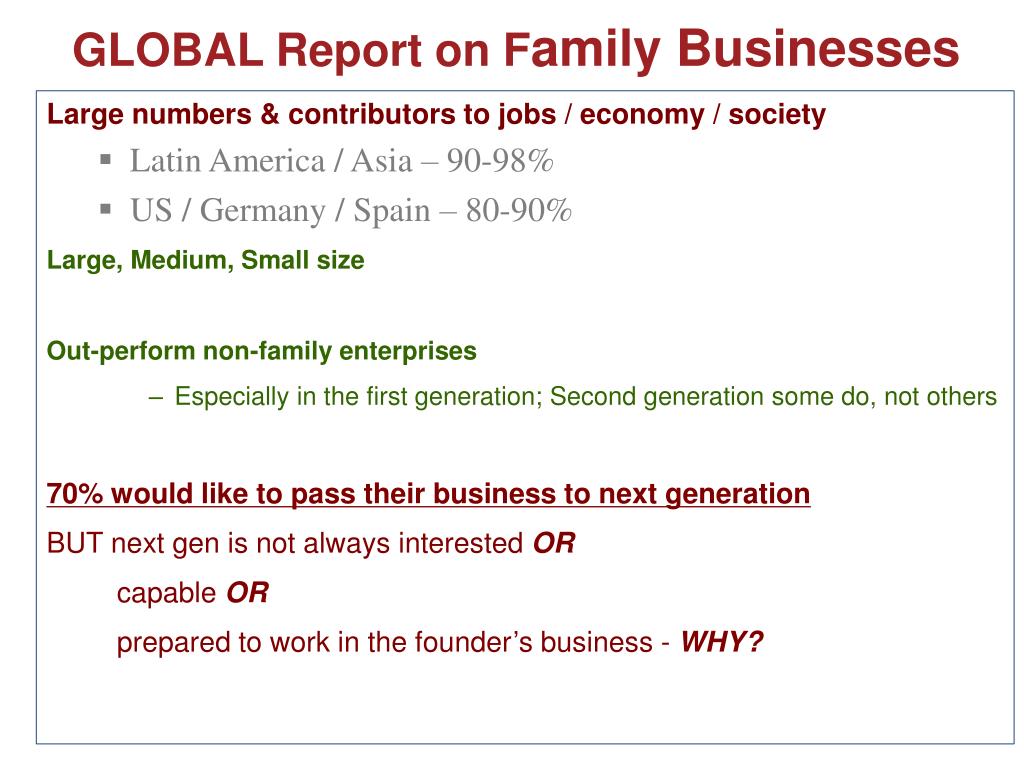
Task: Click the 80-90% figure
Action: pos(519,210)
